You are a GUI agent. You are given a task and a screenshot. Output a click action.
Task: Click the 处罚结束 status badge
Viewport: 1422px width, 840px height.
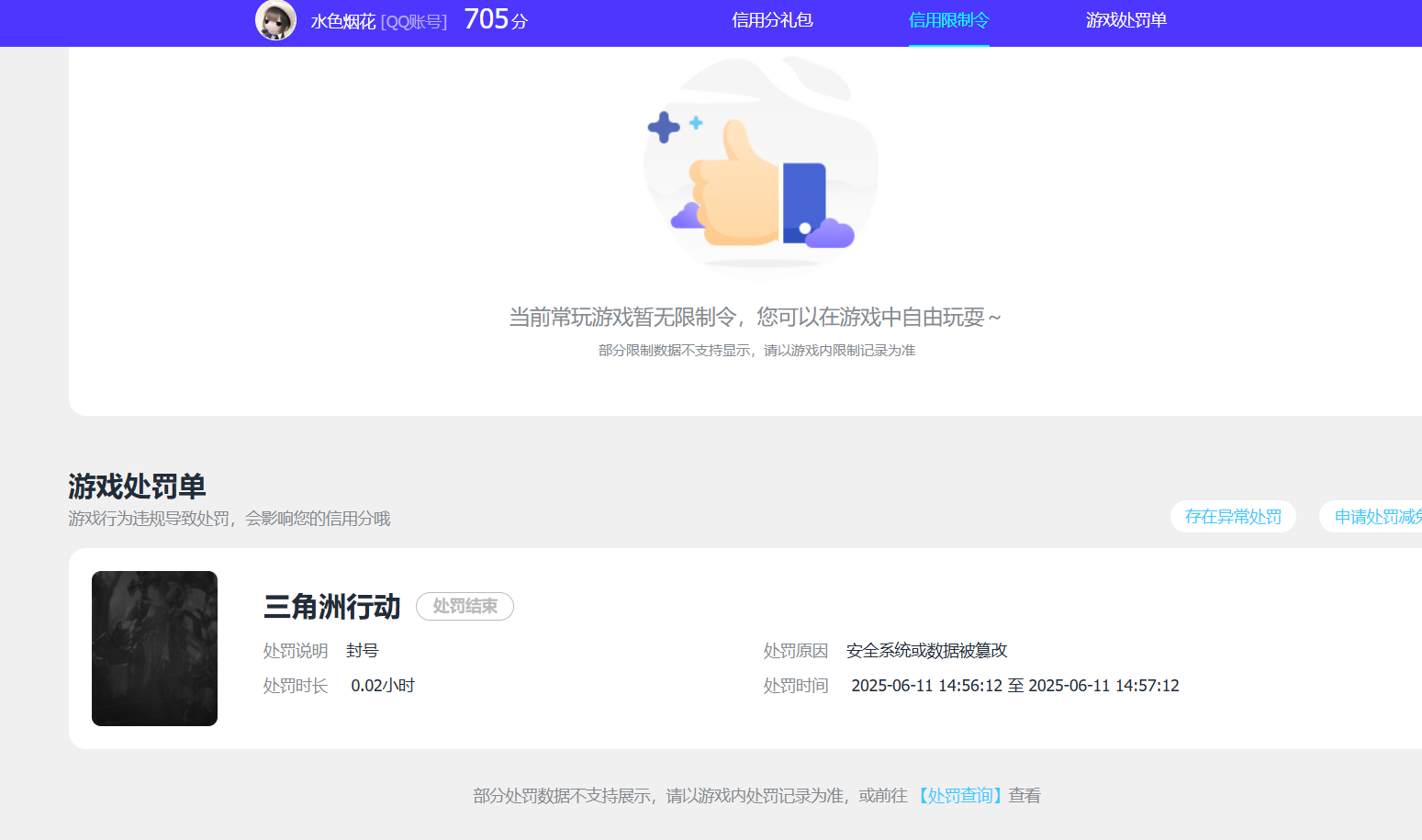coord(465,606)
